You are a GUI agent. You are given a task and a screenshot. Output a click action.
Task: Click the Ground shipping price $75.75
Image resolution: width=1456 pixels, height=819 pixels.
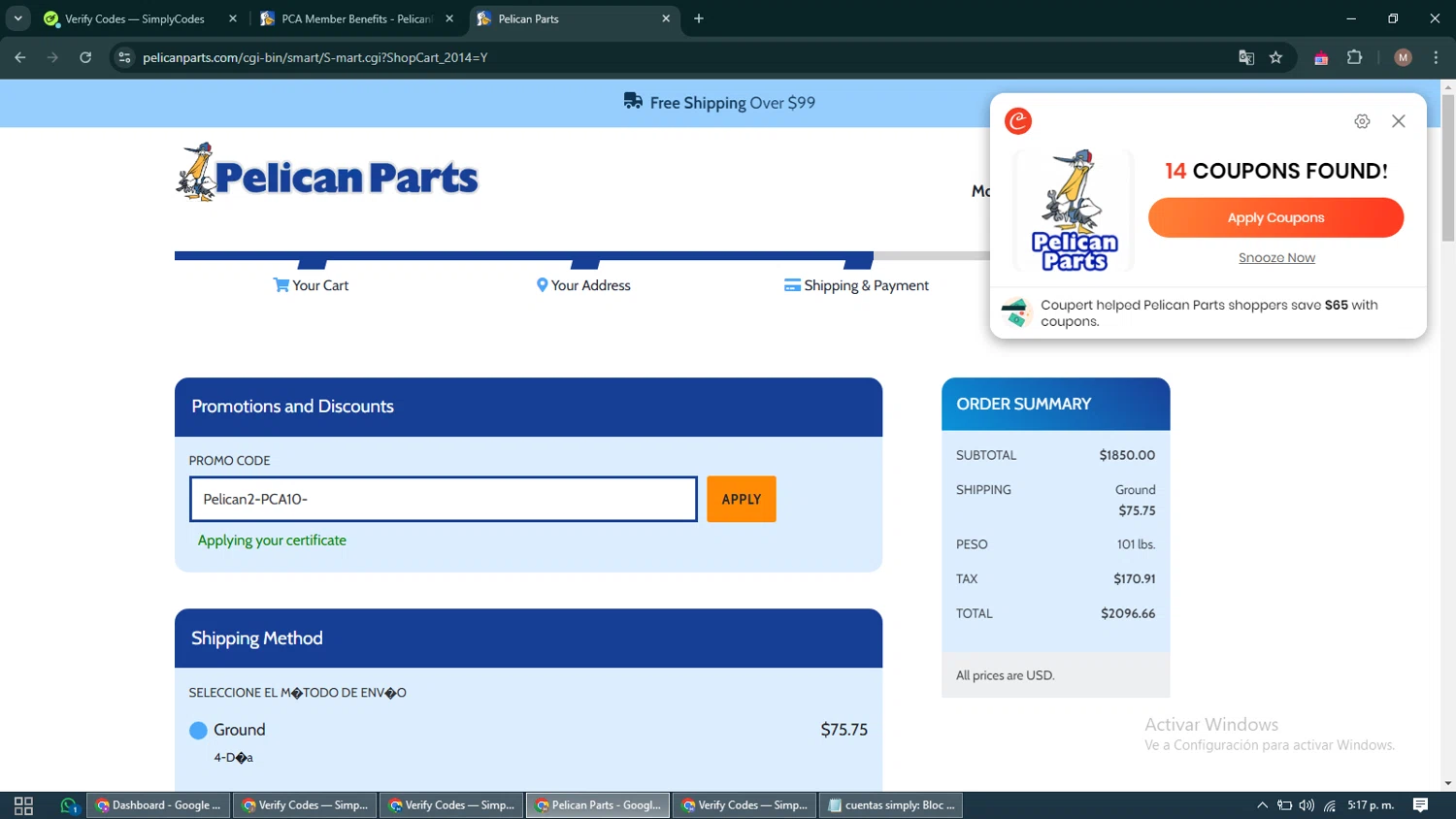pos(844,730)
